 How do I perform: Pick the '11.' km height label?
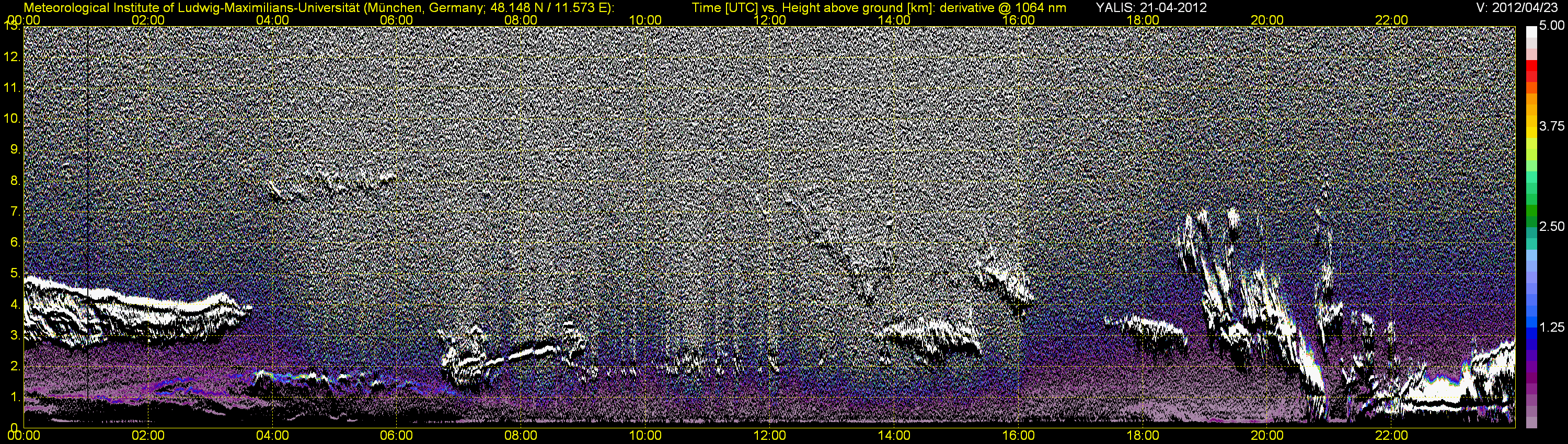(x=12, y=88)
